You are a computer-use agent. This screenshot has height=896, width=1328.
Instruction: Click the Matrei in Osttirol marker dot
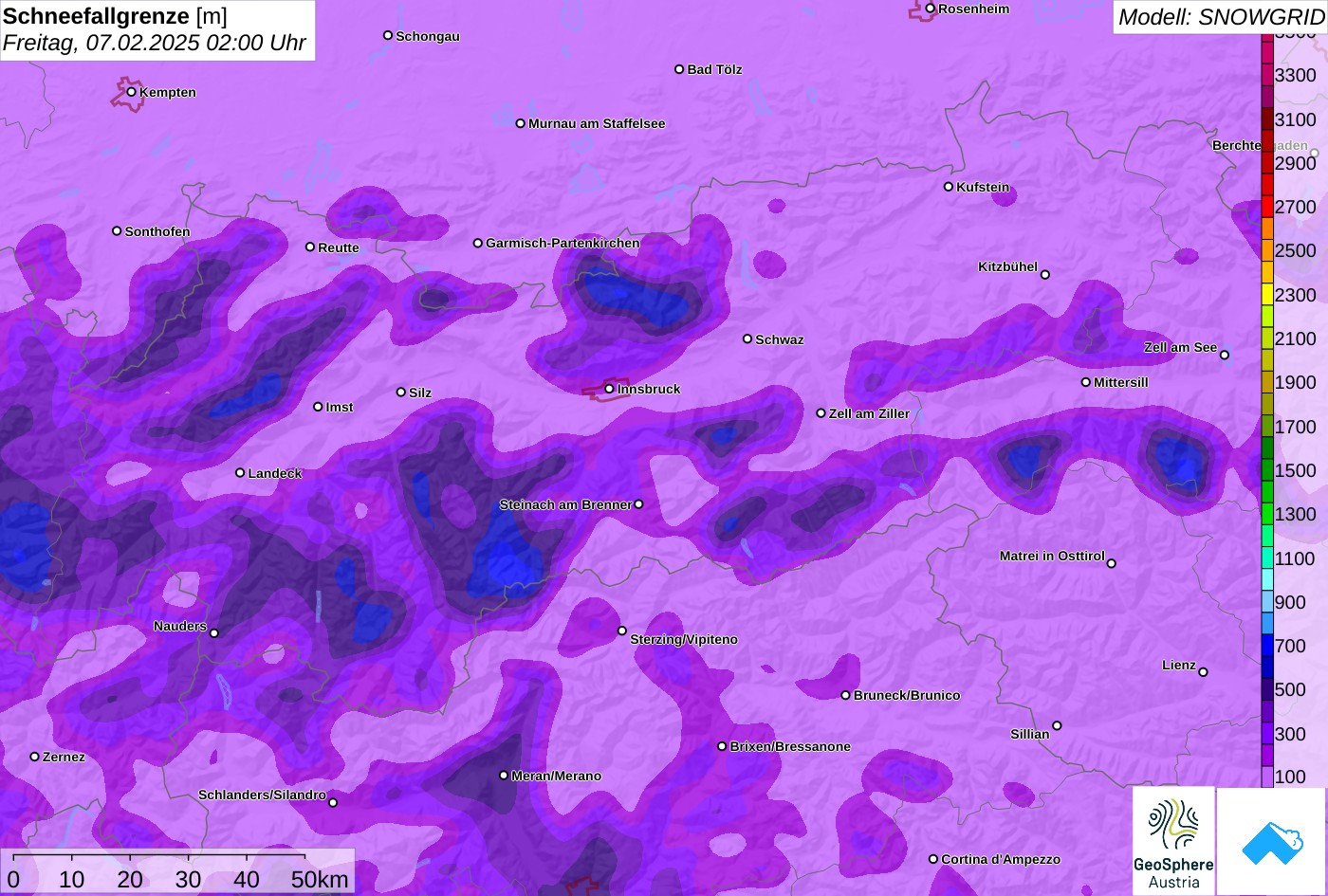tap(1112, 563)
